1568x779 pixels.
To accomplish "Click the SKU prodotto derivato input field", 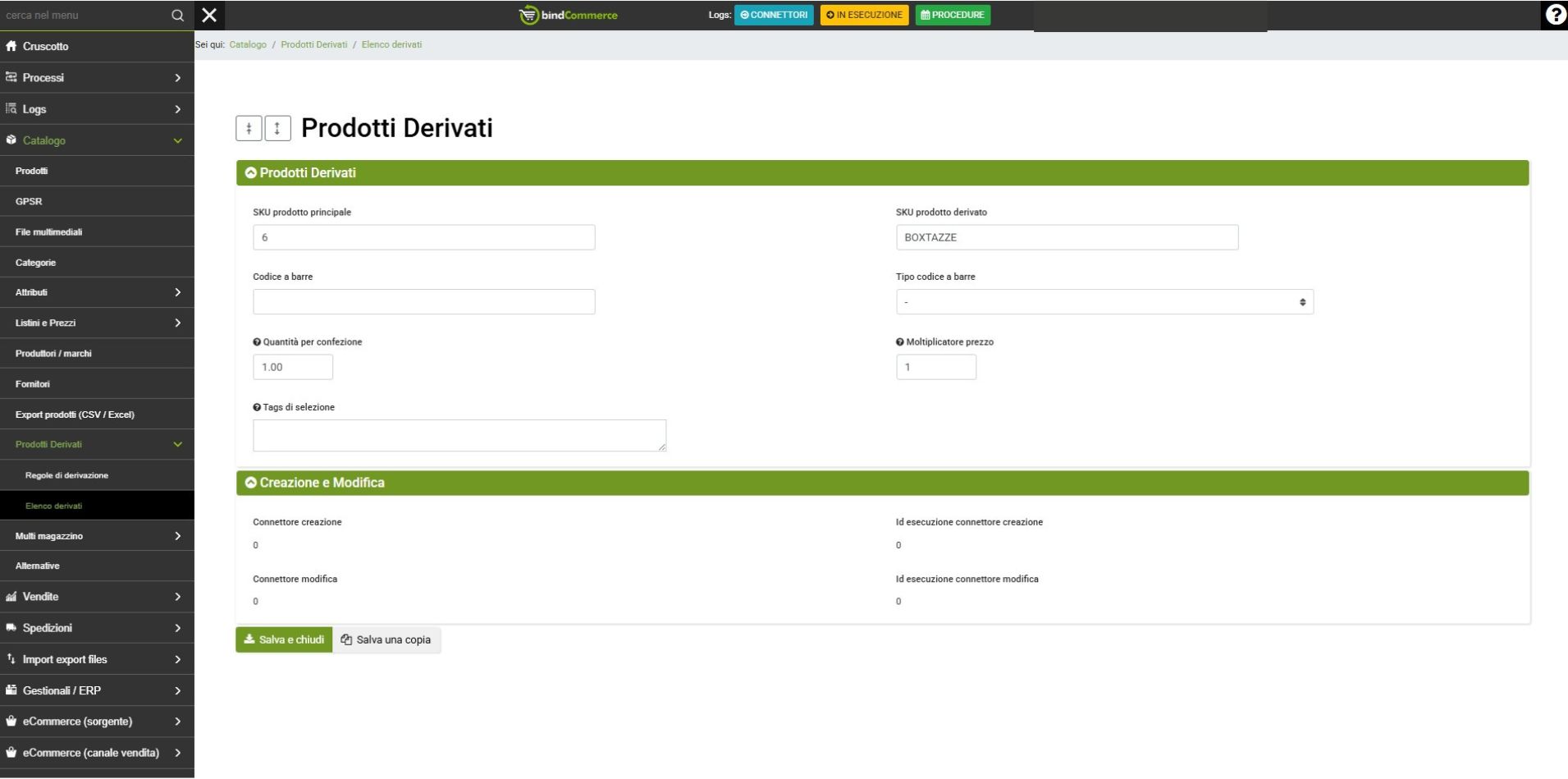I will click(1067, 237).
